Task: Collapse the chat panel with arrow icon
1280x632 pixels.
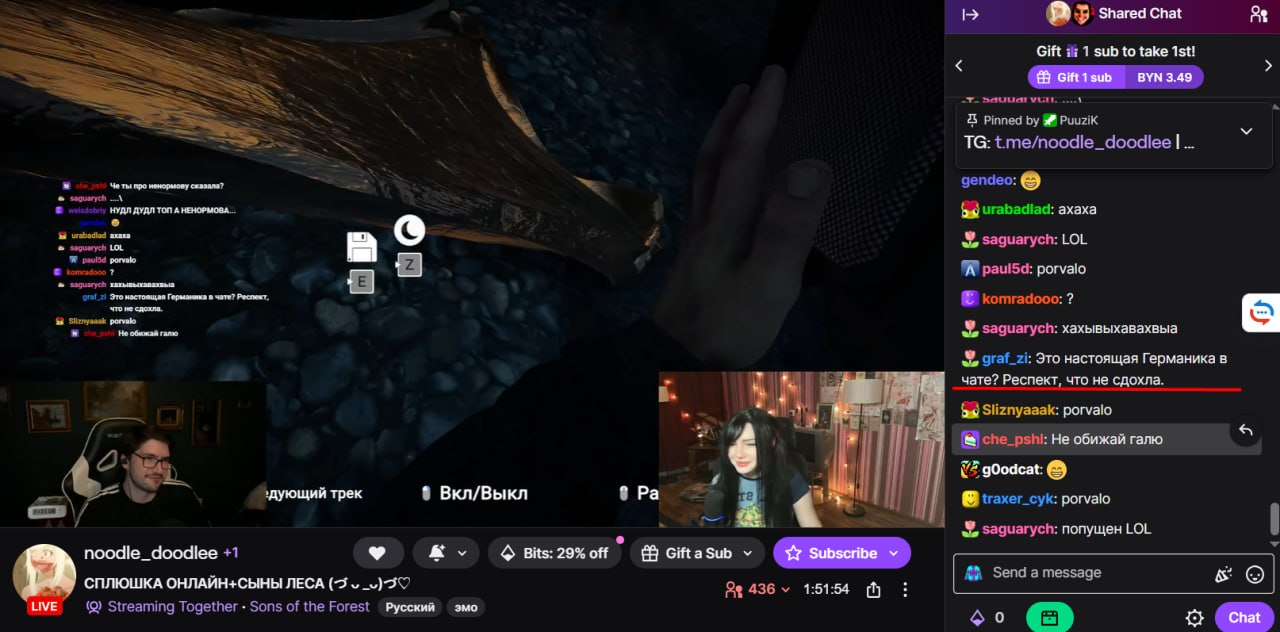Action: (x=970, y=14)
